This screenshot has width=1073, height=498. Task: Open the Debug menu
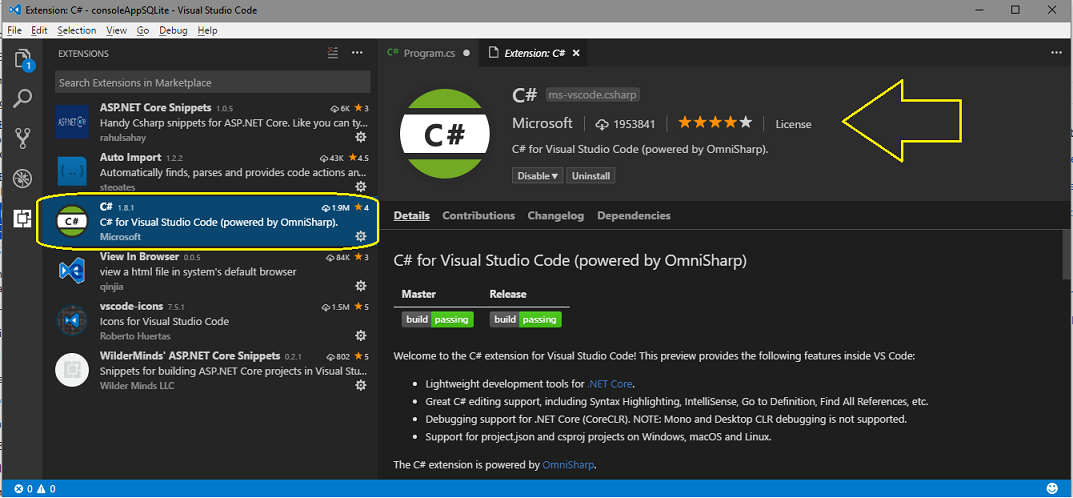tap(173, 31)
